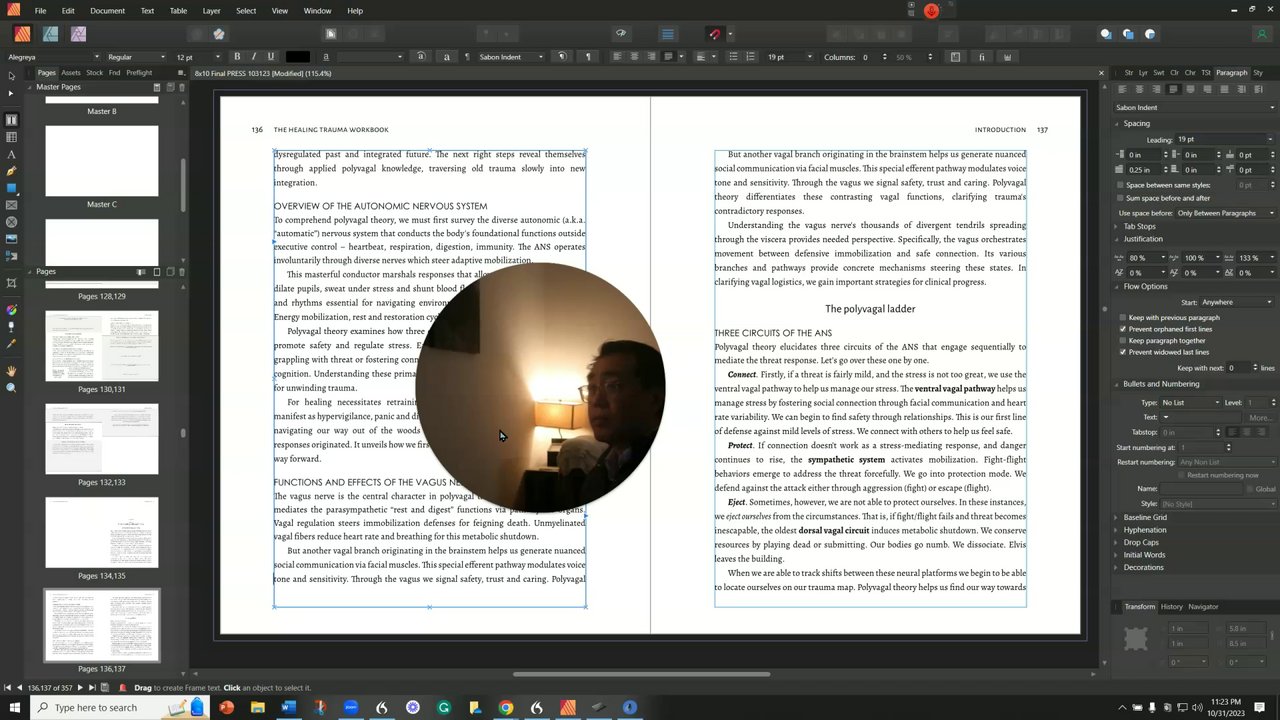Enable Keep with previous paragraph

tap(1123, 318)
